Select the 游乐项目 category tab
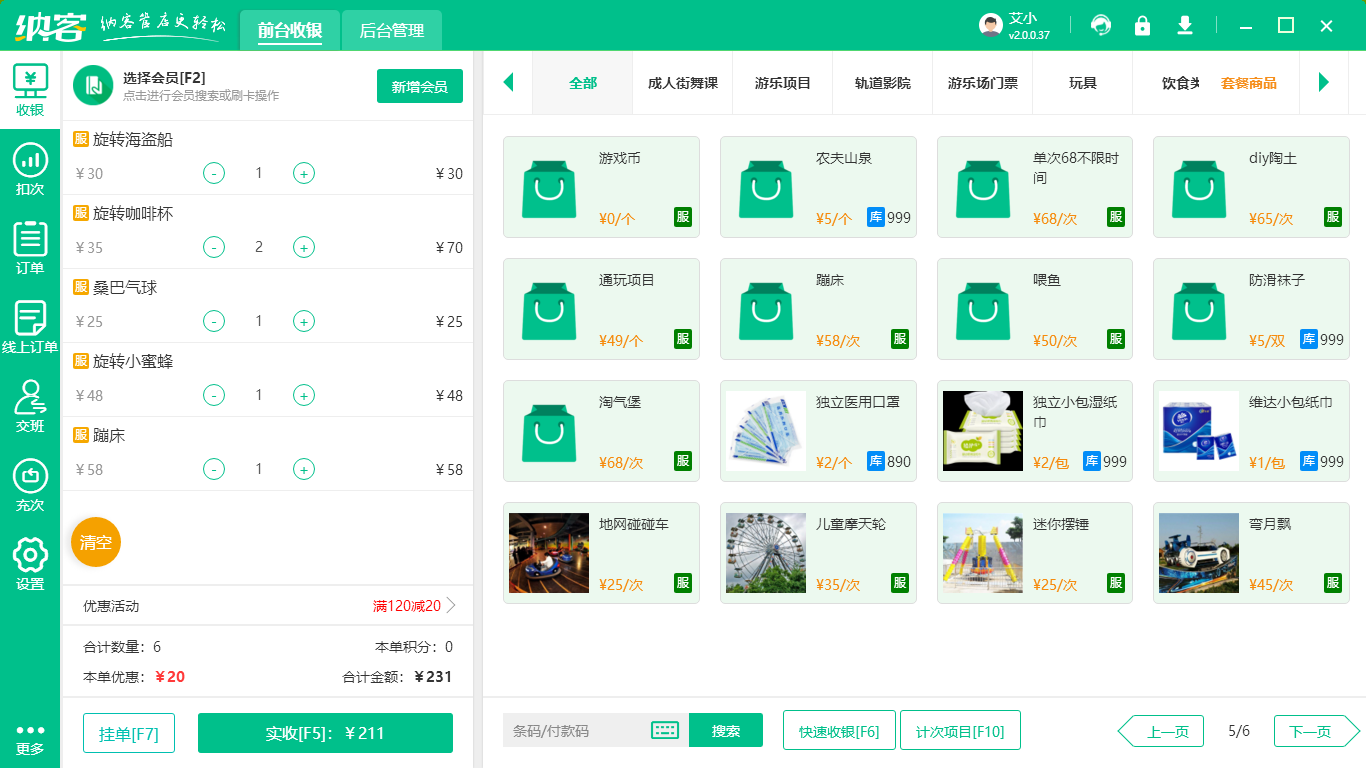The image size is (1366, 768). click(782, 83)
